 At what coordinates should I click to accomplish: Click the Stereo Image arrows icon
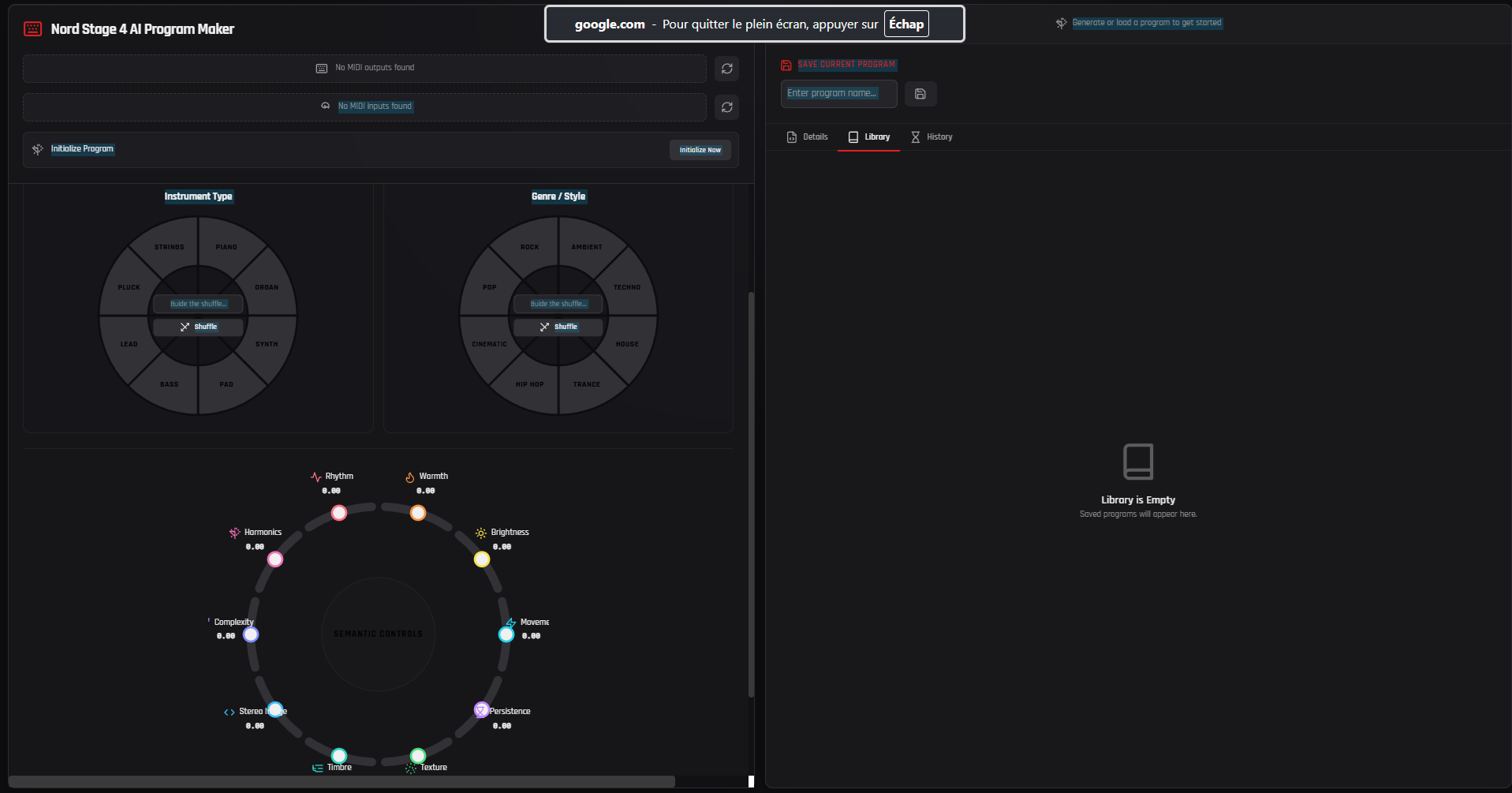tap(229, 712)
